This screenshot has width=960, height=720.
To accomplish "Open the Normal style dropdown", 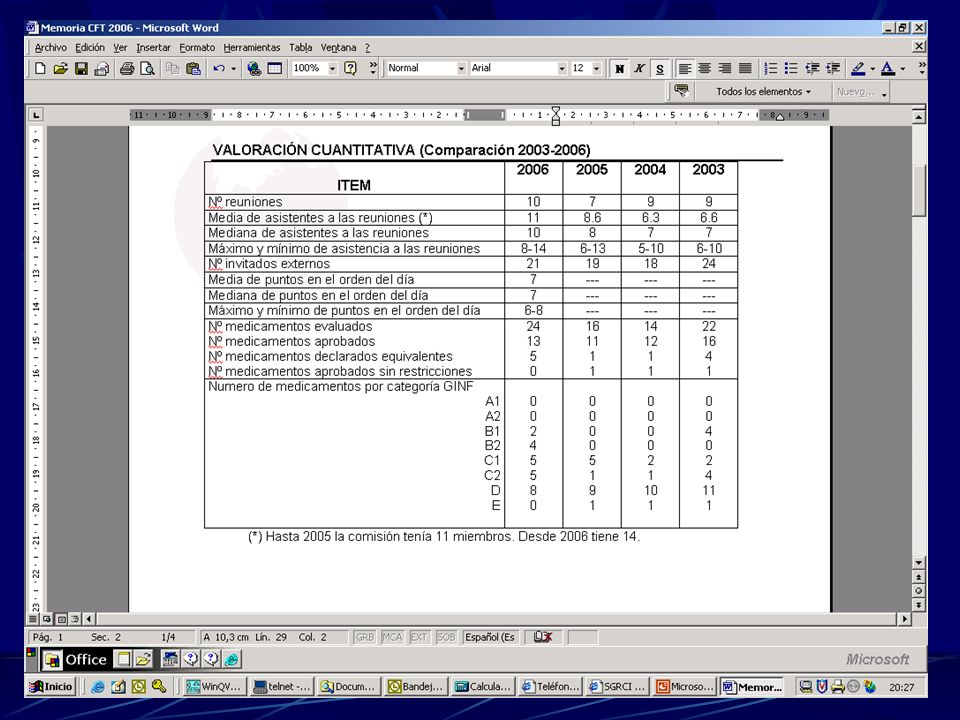I will 461,69.
